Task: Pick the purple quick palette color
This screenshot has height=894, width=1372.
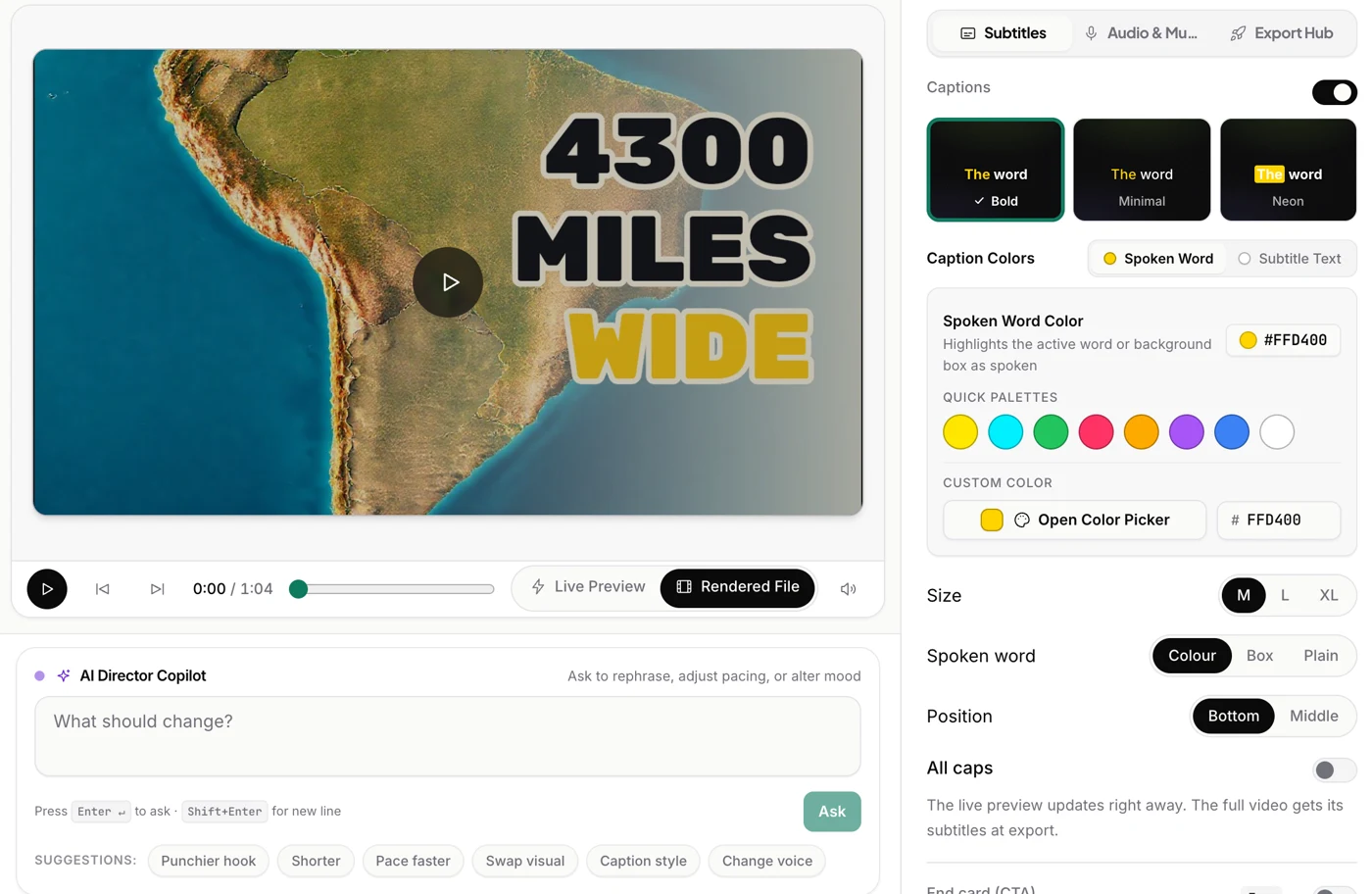Action: coord(1187,432)
